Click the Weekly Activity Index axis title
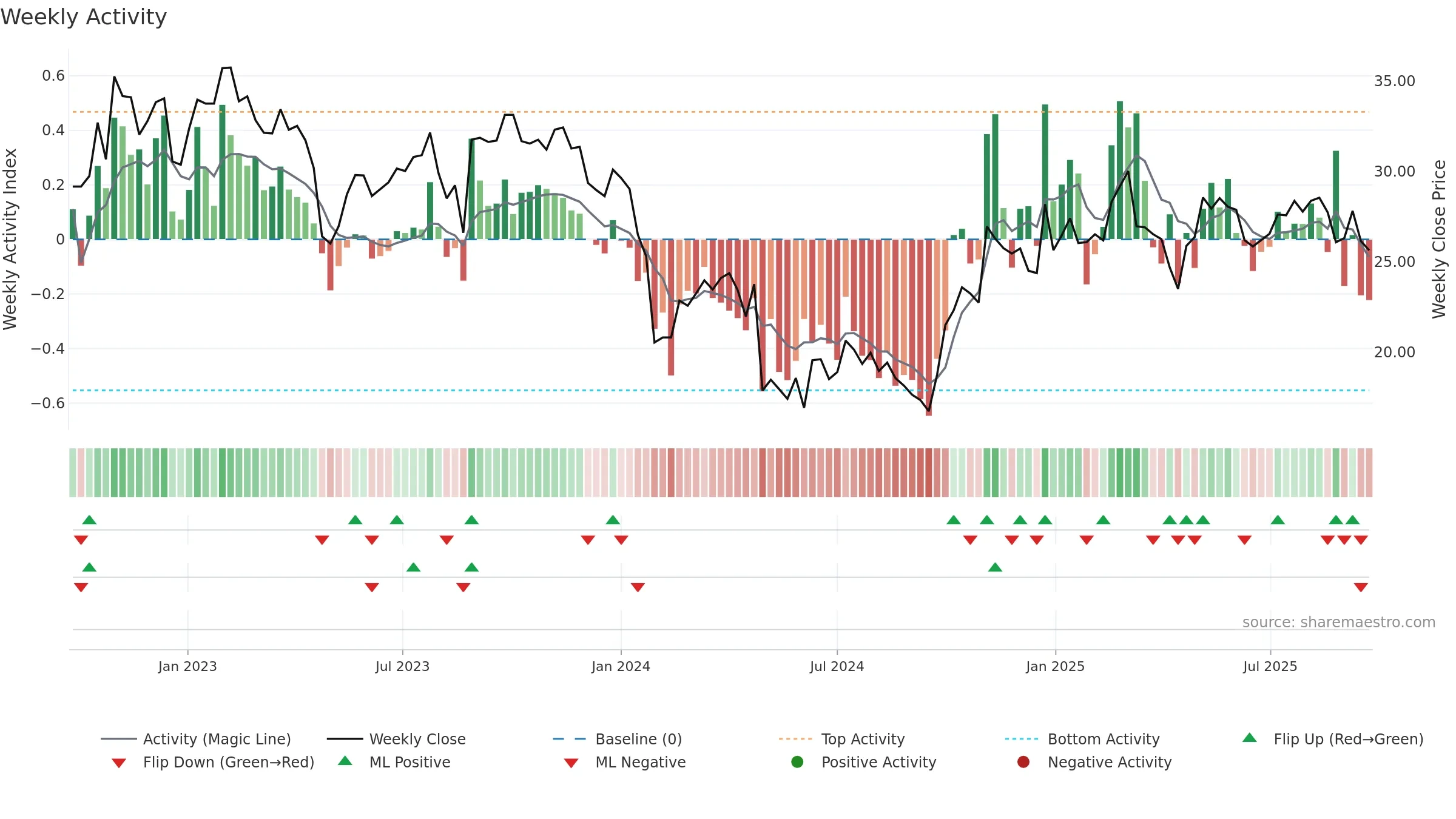 [x=10, y=239]
